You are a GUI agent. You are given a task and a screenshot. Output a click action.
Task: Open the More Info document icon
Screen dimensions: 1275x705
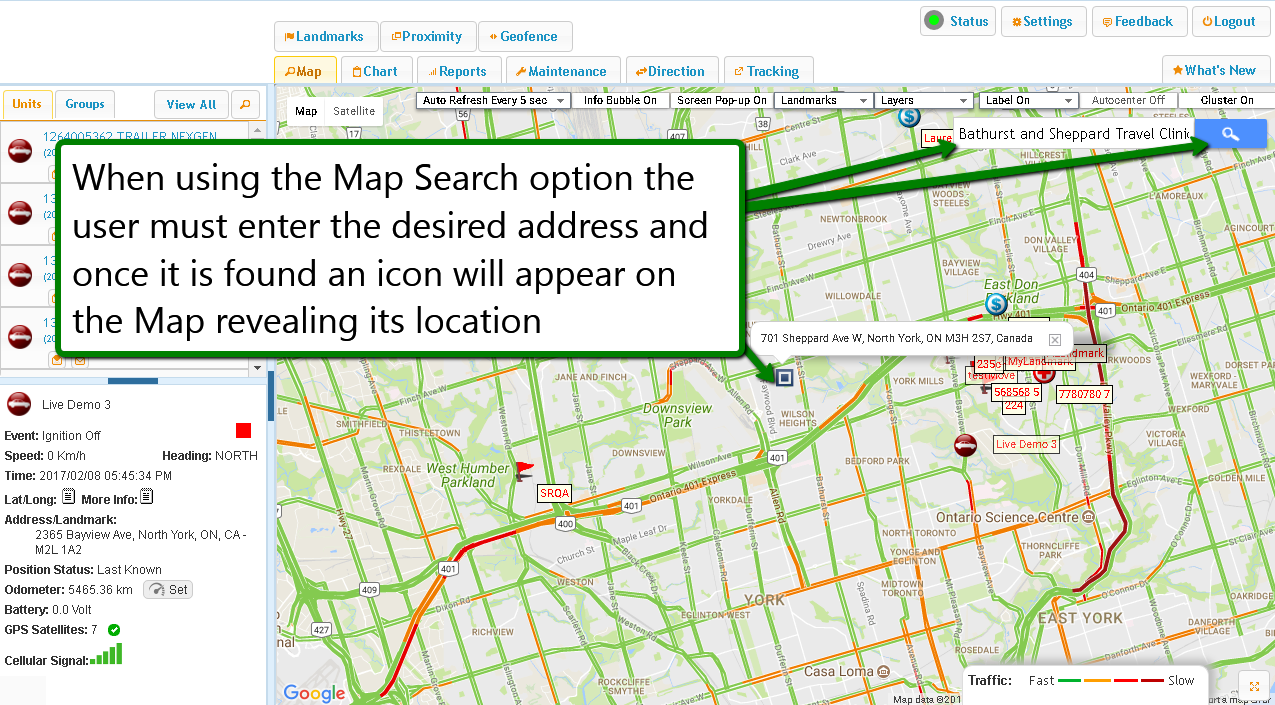[146, 497]
